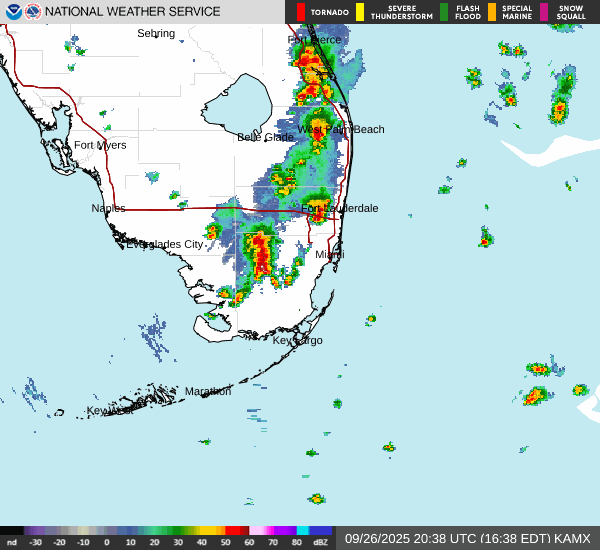Click the green Flash Flood legend marker

[444, 12]
